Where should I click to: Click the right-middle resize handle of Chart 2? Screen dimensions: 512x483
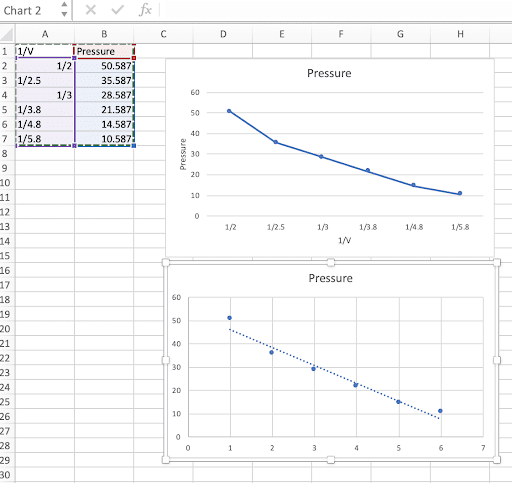pos(497,360)
